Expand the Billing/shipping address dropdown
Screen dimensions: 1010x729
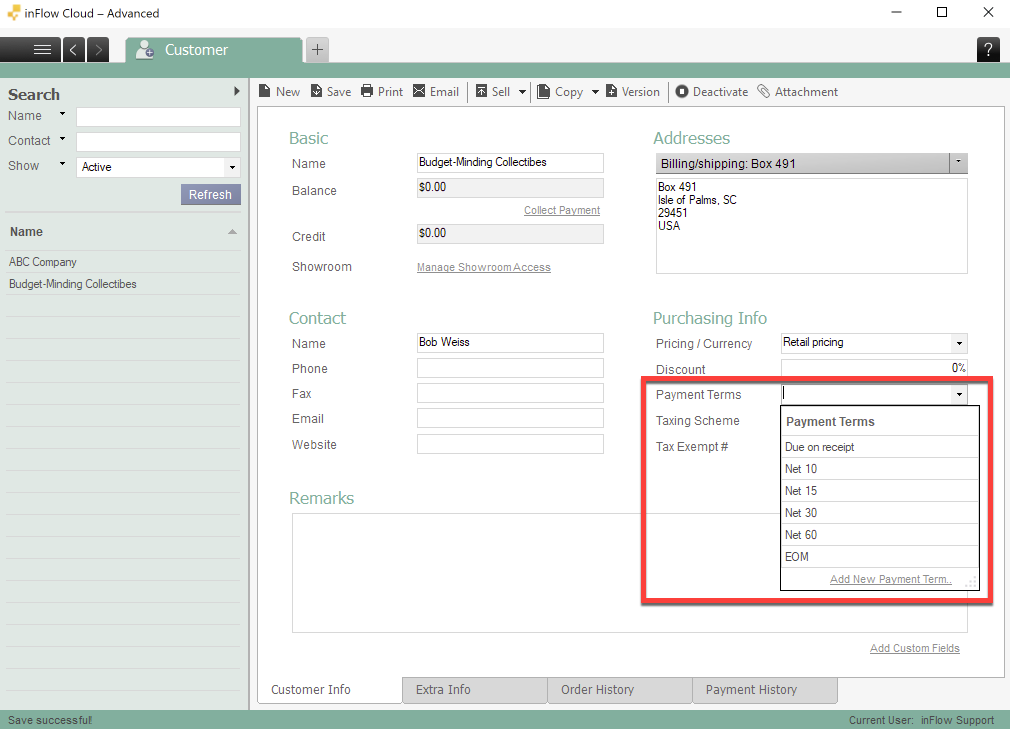(958, 163)
